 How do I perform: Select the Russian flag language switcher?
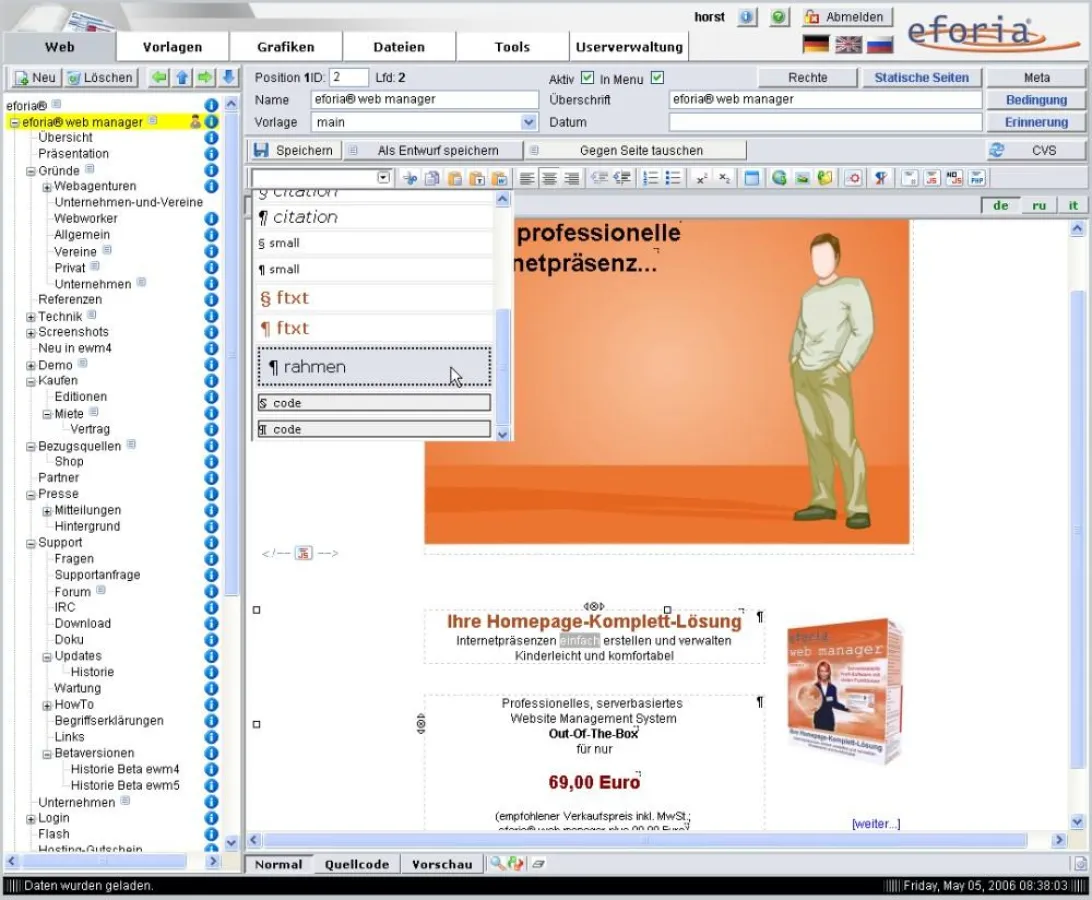coord(879,44)
